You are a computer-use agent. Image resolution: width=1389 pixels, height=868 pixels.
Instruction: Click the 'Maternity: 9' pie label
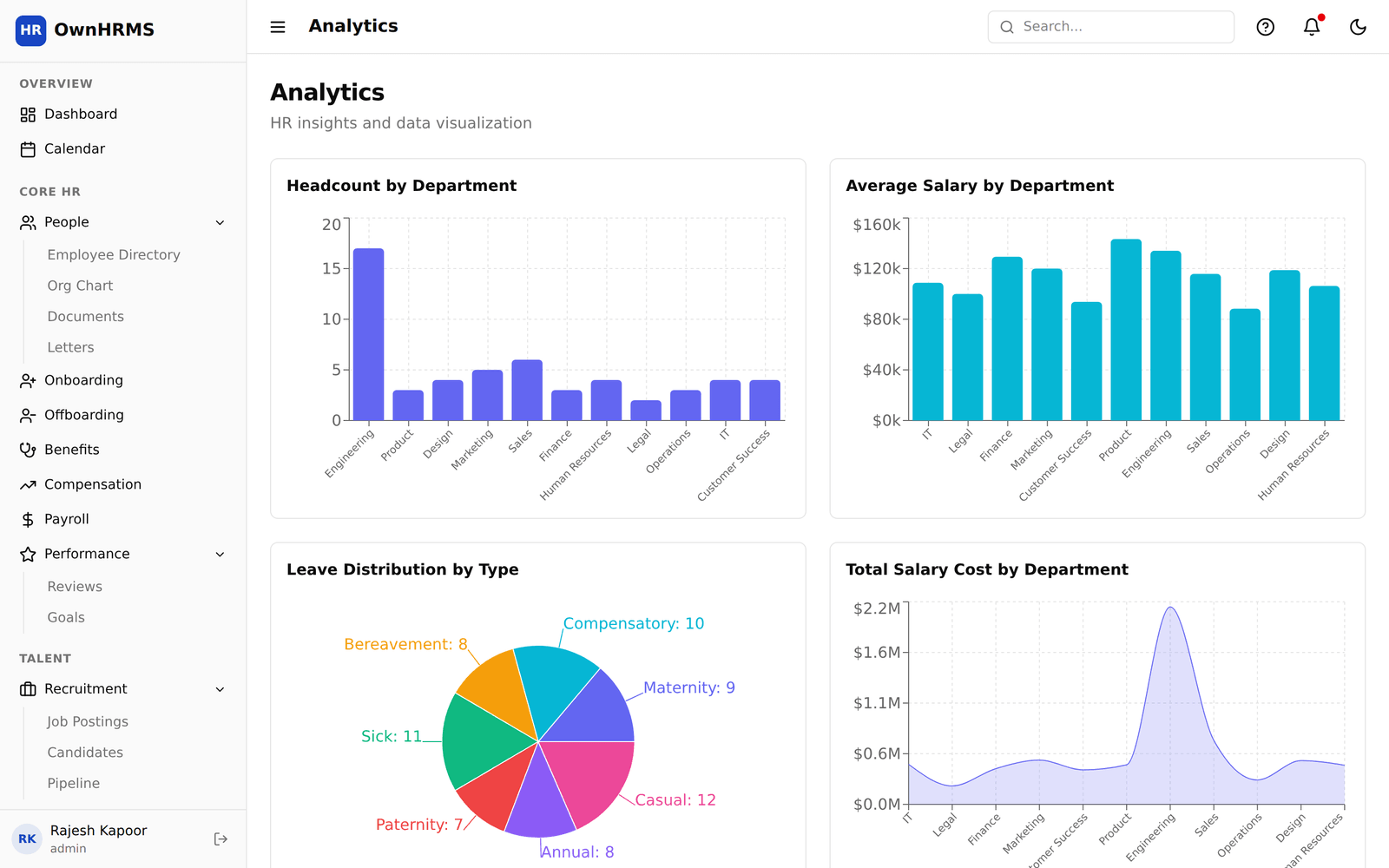tap(689, 688)
